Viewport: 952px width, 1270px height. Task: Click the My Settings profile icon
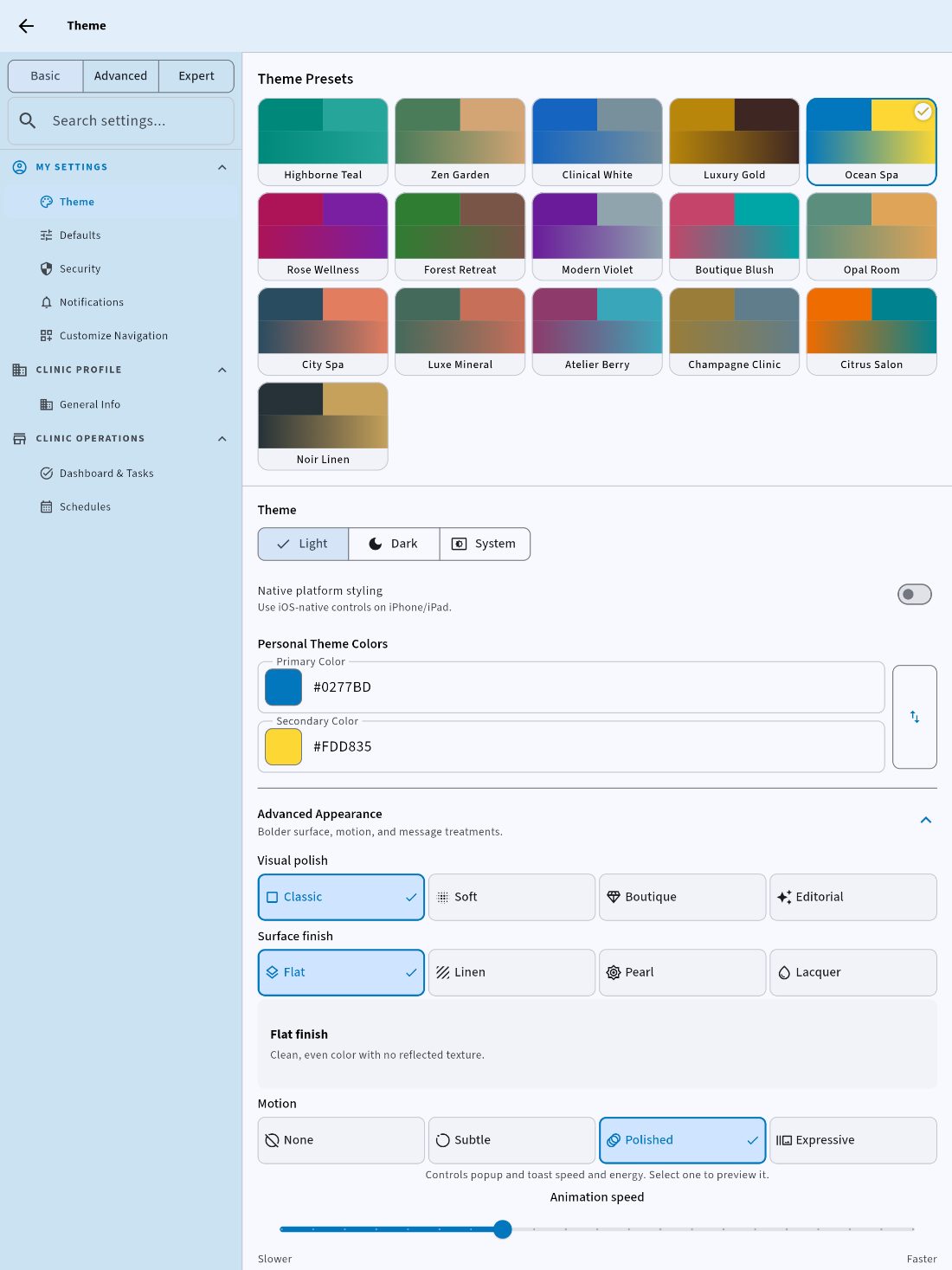click(x=20, y=167)
